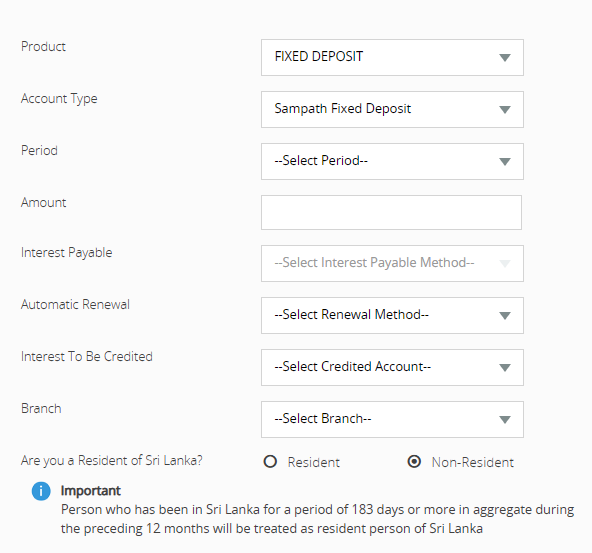Screen dimensions: 592x553
Task: Open the Sampath Fixed Deposit account dropdown
Action: 392,109
